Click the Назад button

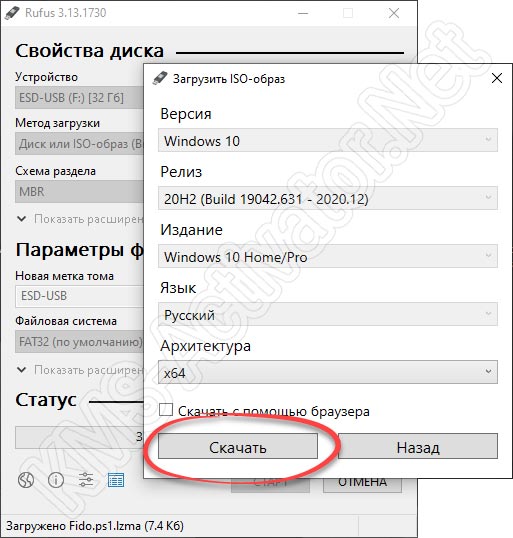(x=418, y=446)
